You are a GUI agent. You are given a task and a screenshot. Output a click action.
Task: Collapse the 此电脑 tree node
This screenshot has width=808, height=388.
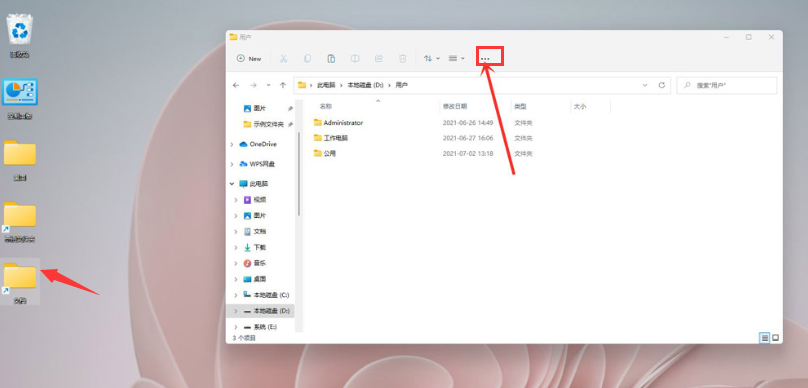pos(232,184)
